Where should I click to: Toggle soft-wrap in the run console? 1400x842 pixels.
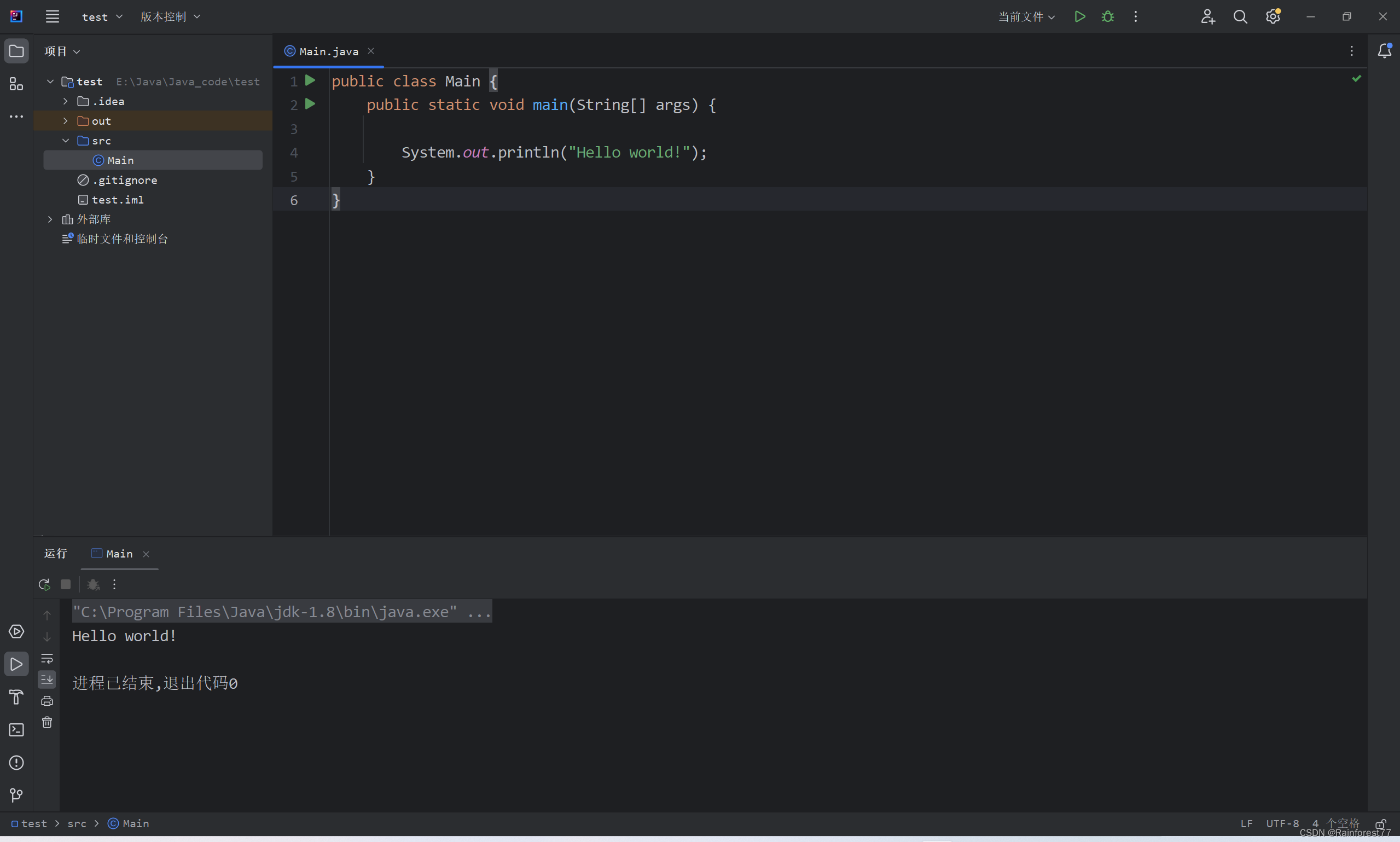[47, 659]
